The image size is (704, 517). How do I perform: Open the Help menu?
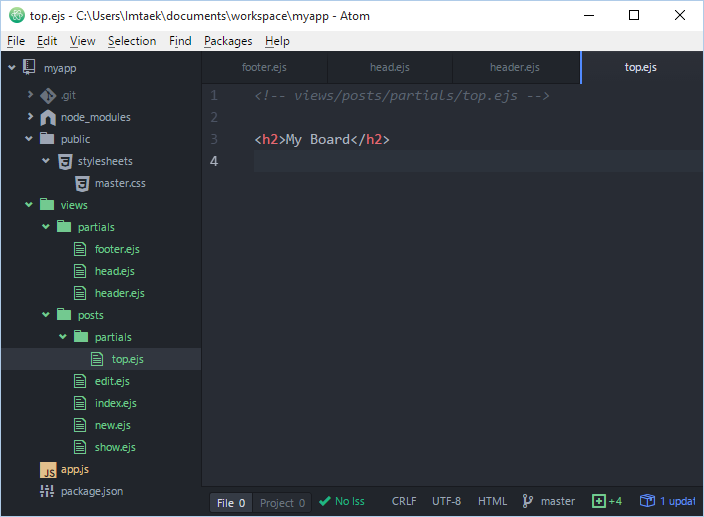[x=277, y=41]
